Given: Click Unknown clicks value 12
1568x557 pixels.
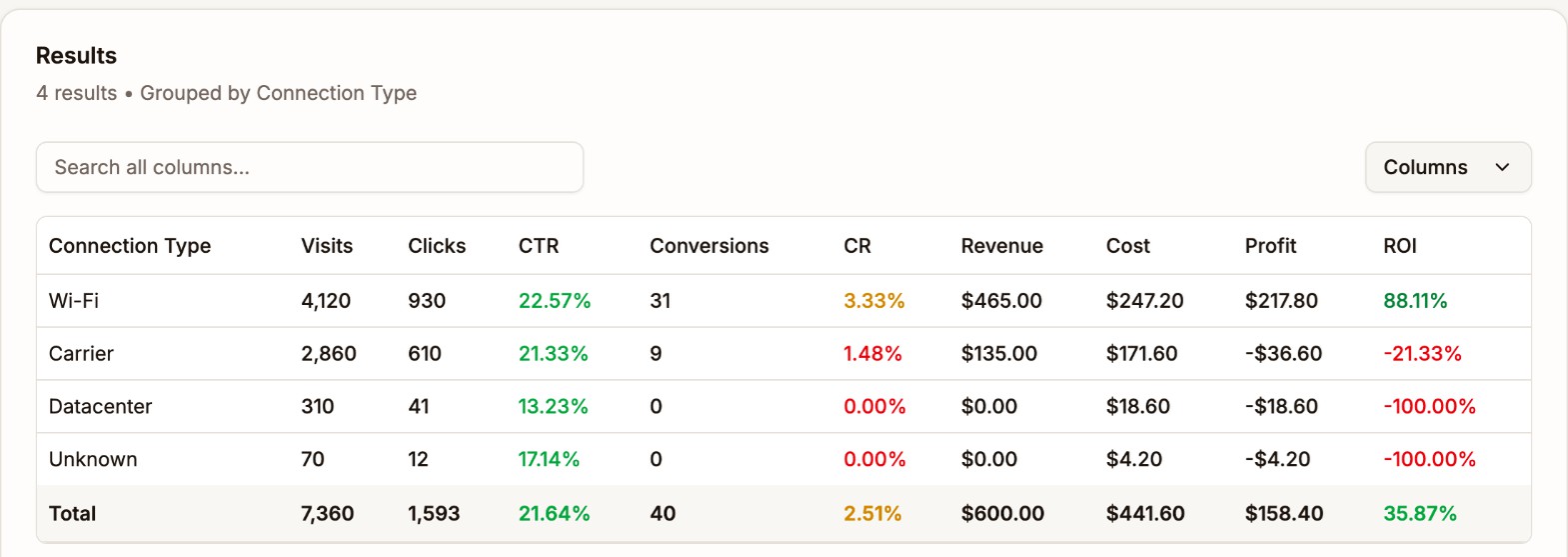Looking at the screenshot, I should (x=418, y=460).
